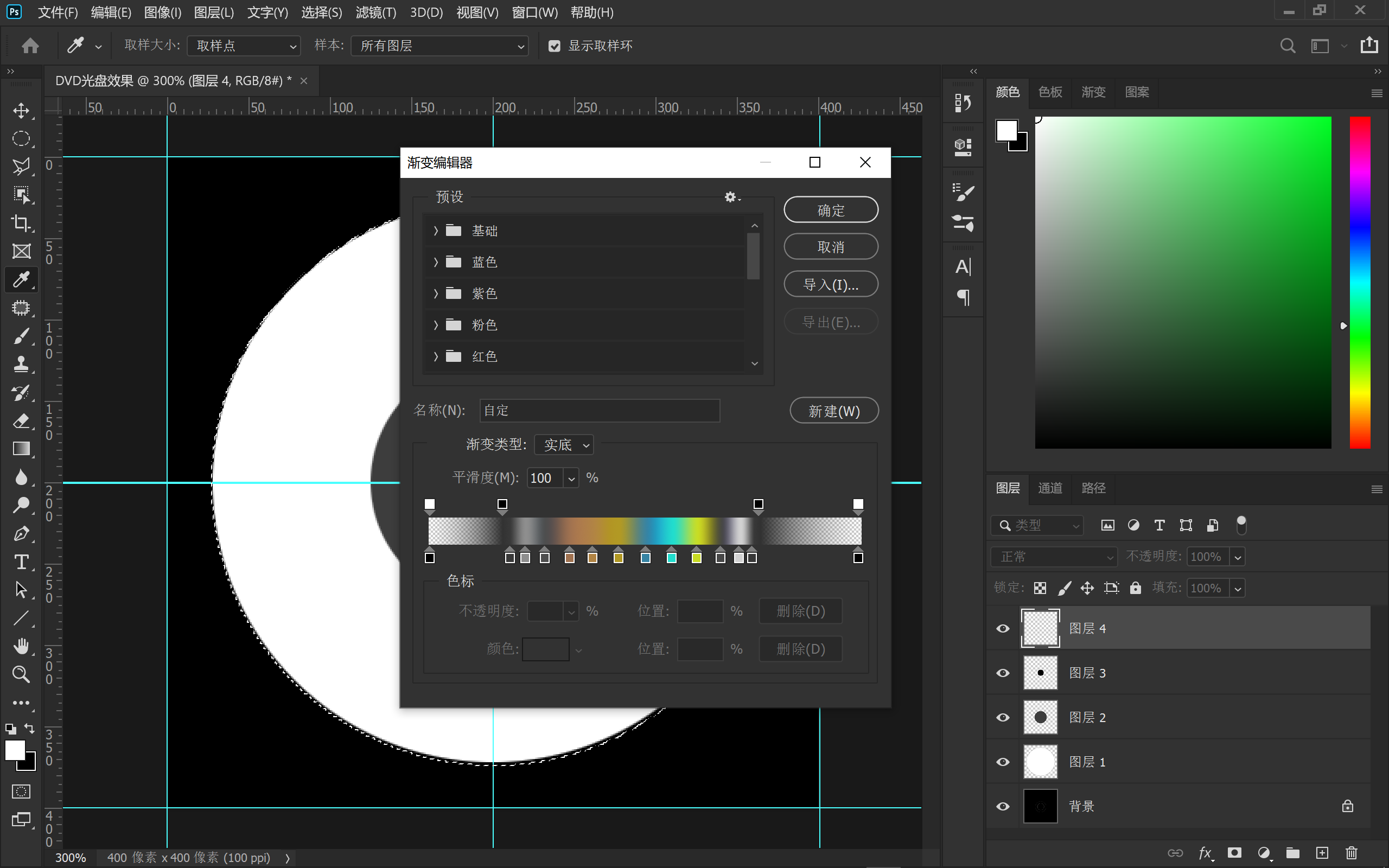This screenshot has width=1389, height=868.
Task: Toggle lock transparent pixels
Action: pos(1040,588)
